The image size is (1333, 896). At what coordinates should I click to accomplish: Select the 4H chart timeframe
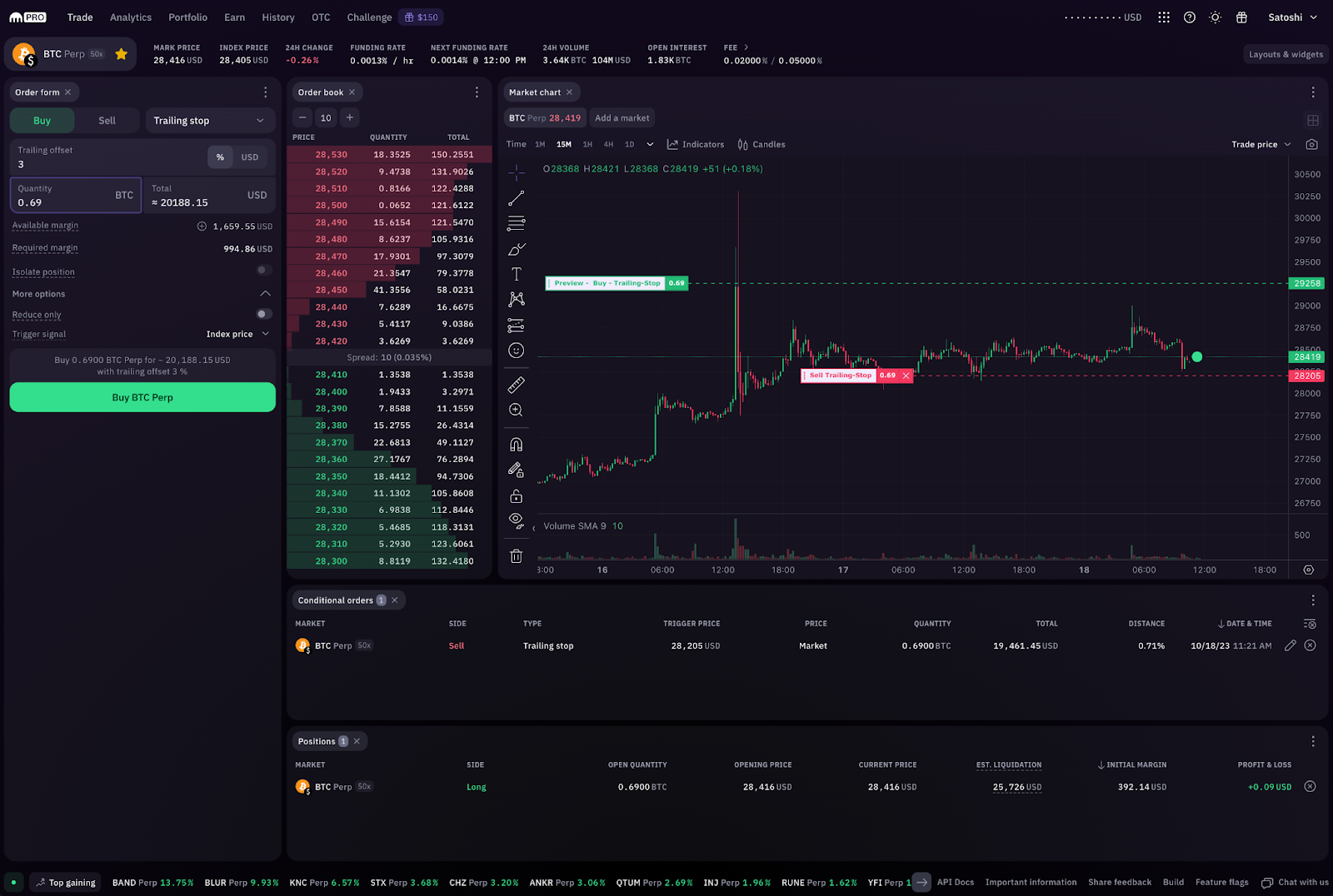pyautogui.click(x=608, y=144)
